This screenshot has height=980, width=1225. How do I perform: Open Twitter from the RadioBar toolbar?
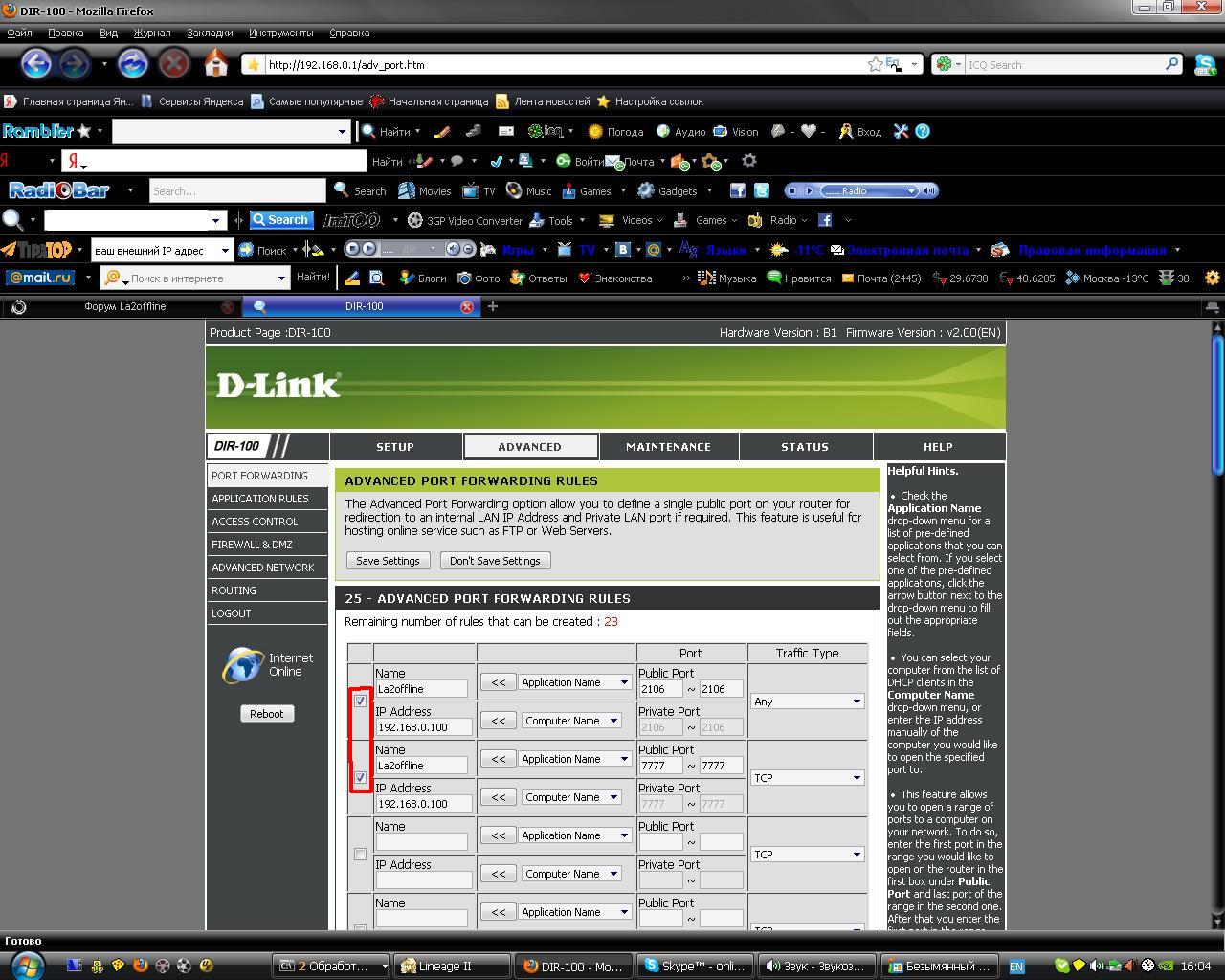pyautogui.click(x=762, y=190)
